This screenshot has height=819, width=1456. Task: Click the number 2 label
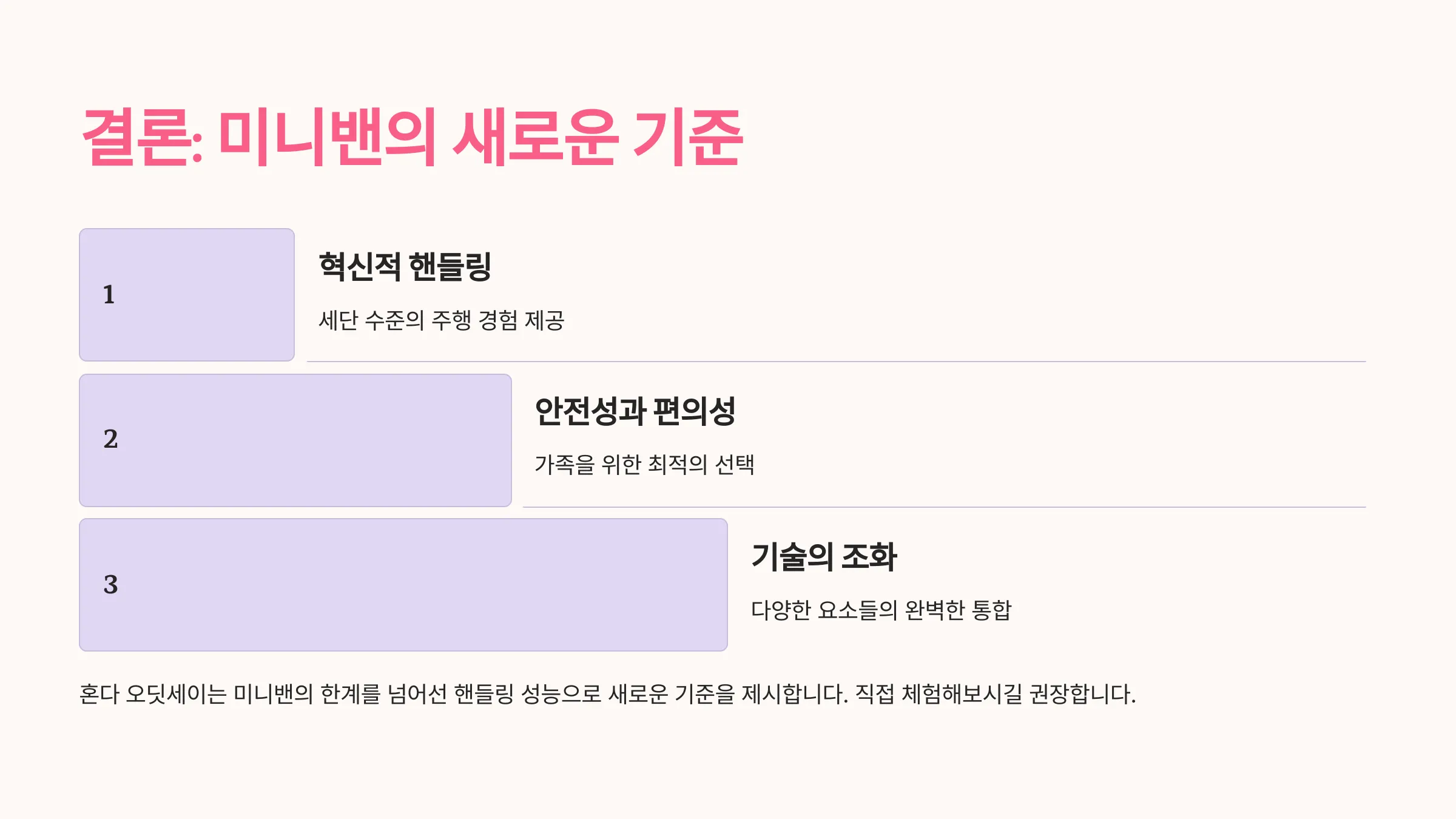(110, 439)
